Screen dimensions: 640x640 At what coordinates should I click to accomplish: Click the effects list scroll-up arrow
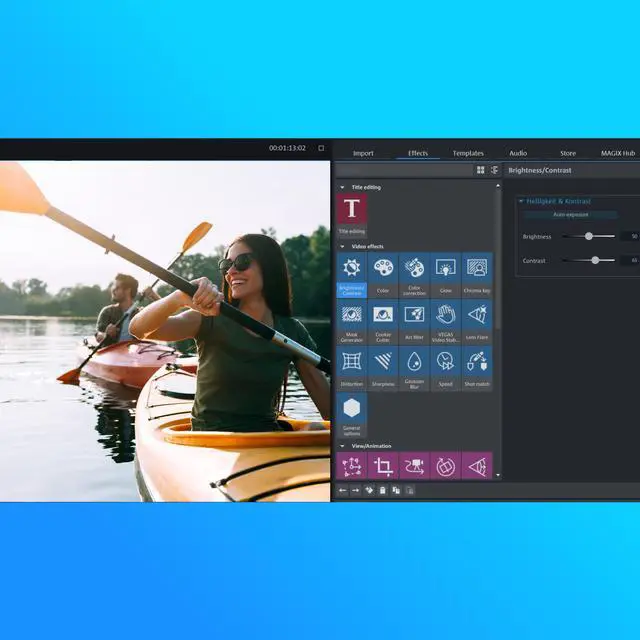[498, 186]
